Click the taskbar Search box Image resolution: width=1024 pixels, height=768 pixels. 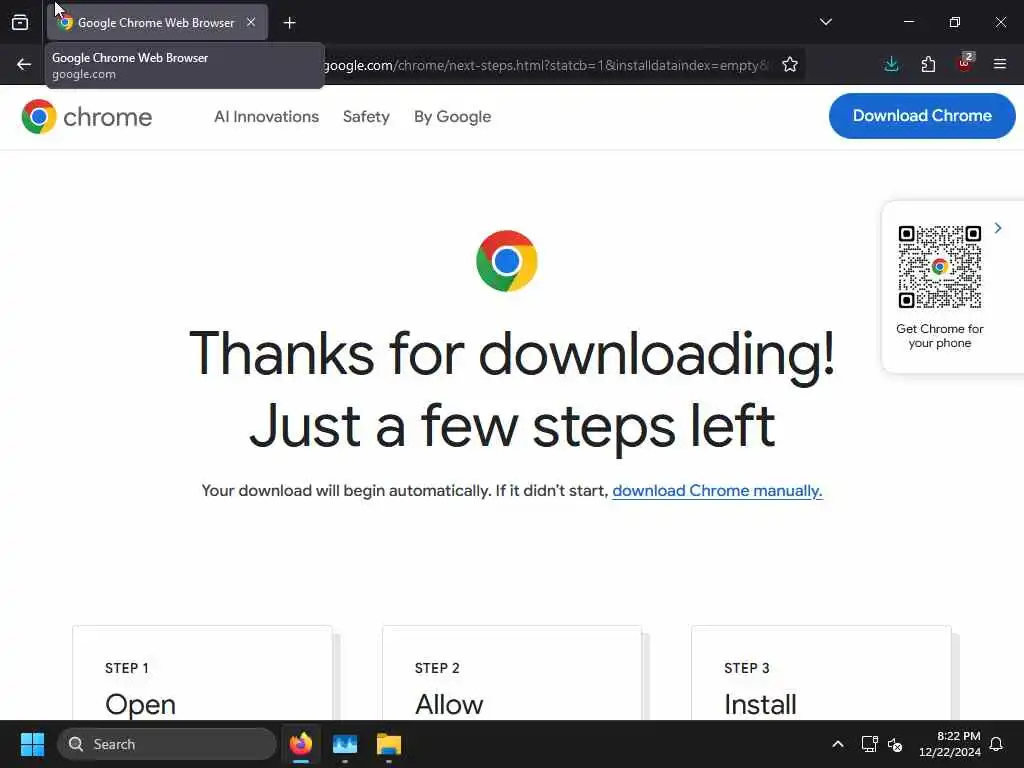[167, 744]
